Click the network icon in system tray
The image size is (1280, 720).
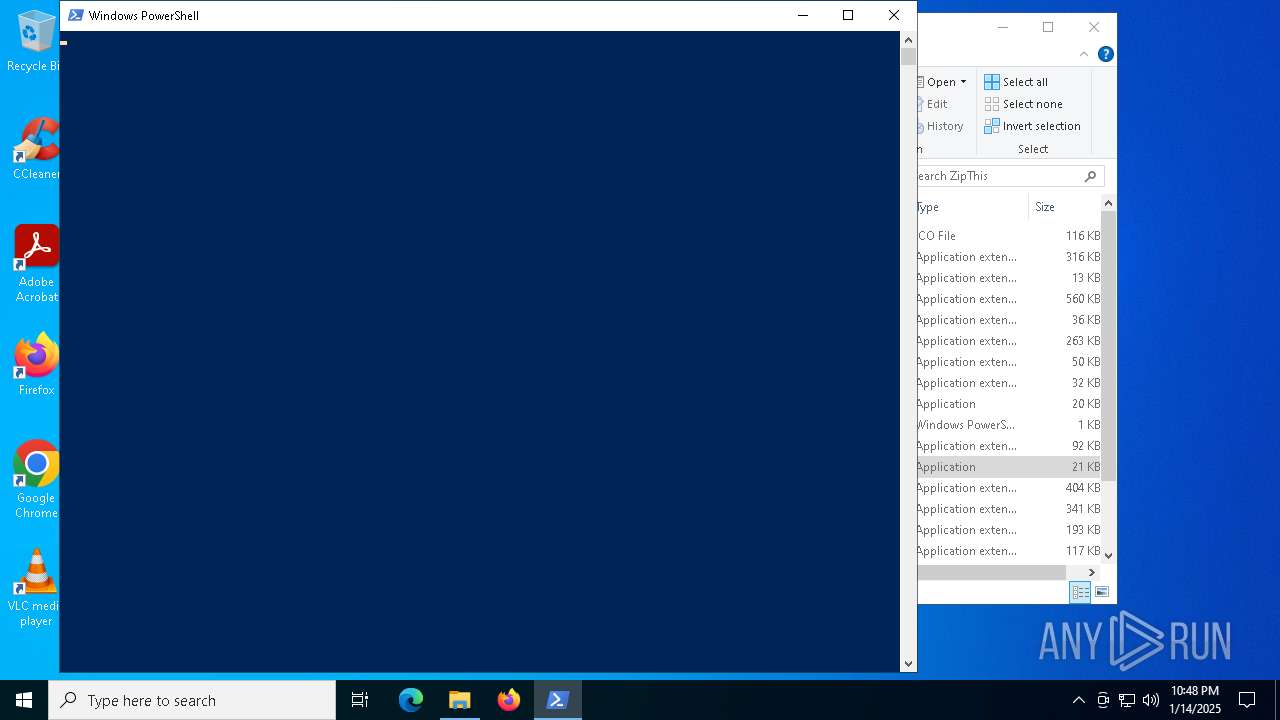point(1127,700)
